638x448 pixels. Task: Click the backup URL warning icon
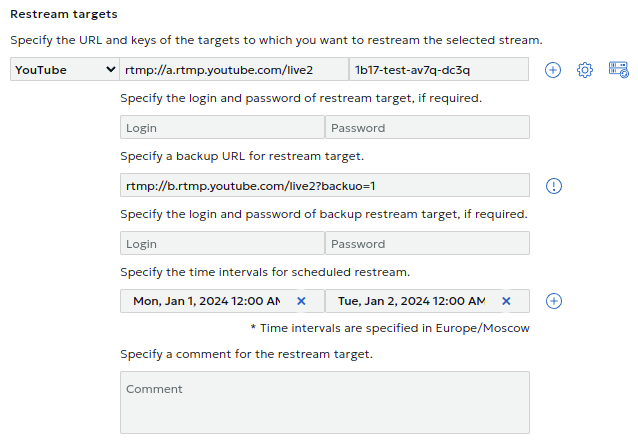click(x=554, y=186)
